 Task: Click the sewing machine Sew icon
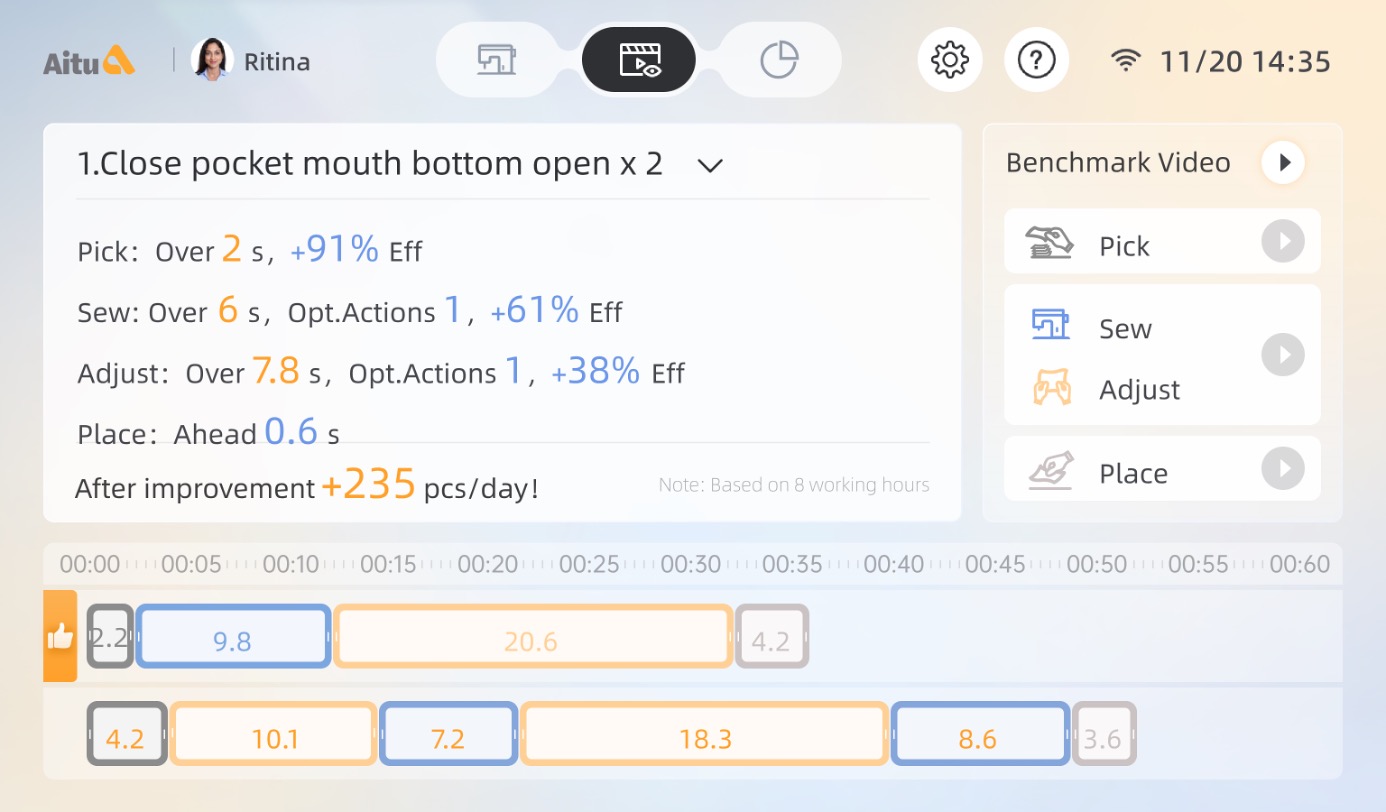tap(1050, 325)
